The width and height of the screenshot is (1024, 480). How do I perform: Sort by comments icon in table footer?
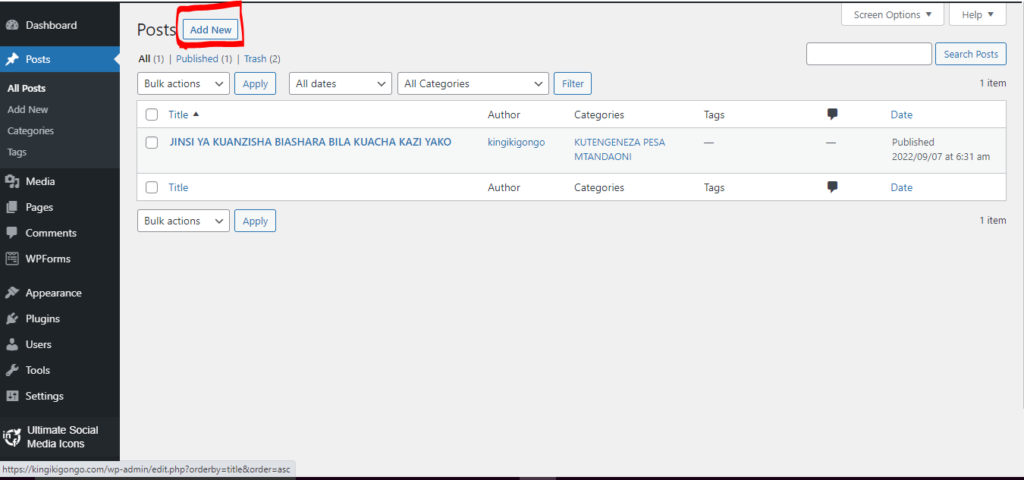(x=832, y=187)
